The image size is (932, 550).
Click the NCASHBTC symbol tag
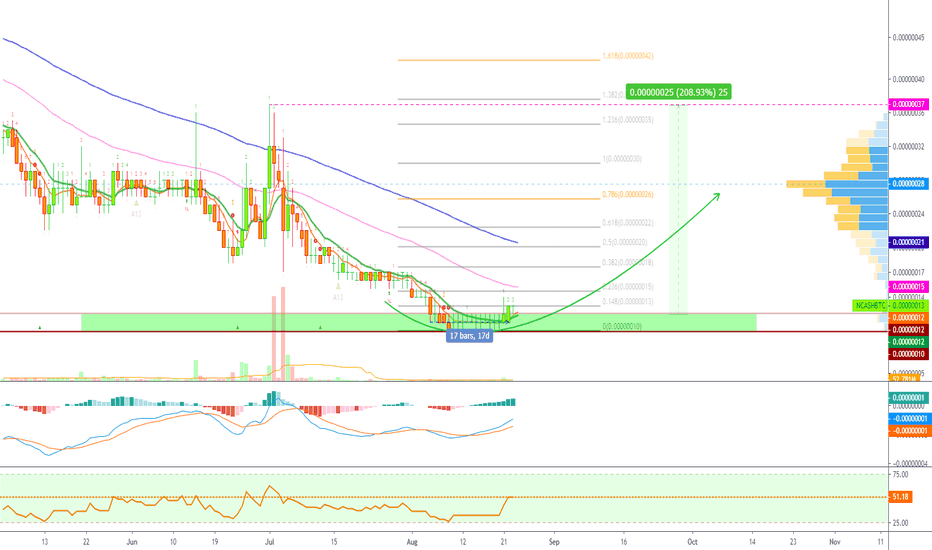tap(870, 306)
